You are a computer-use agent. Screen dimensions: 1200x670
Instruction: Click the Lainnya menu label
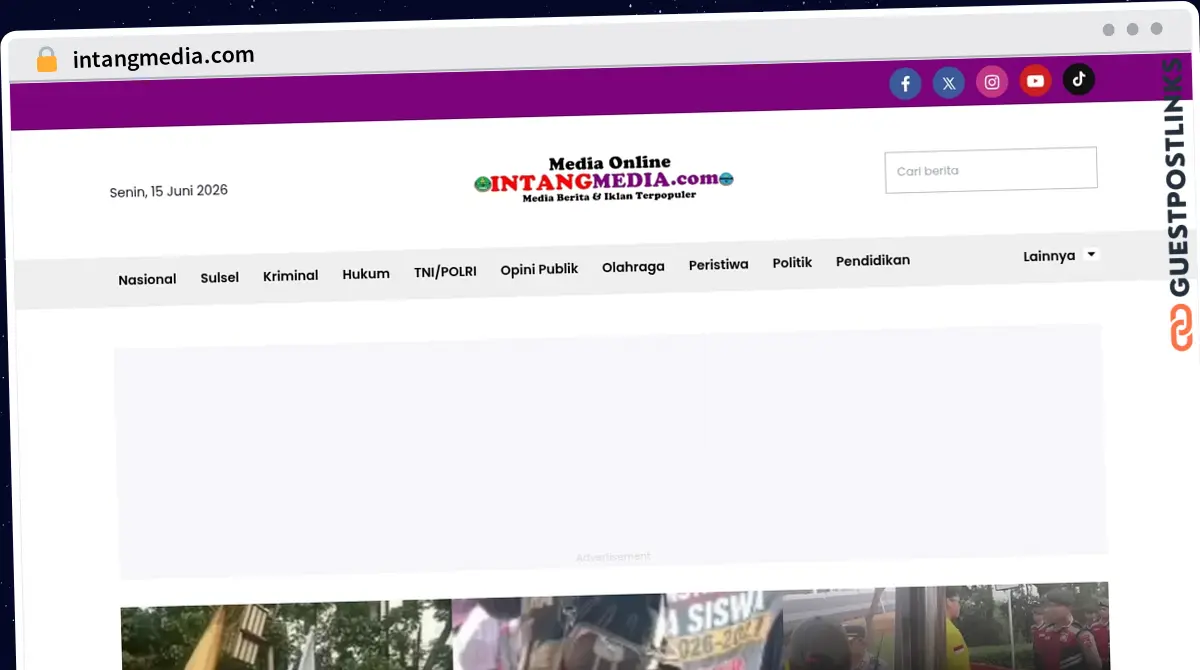(1049, 256)
